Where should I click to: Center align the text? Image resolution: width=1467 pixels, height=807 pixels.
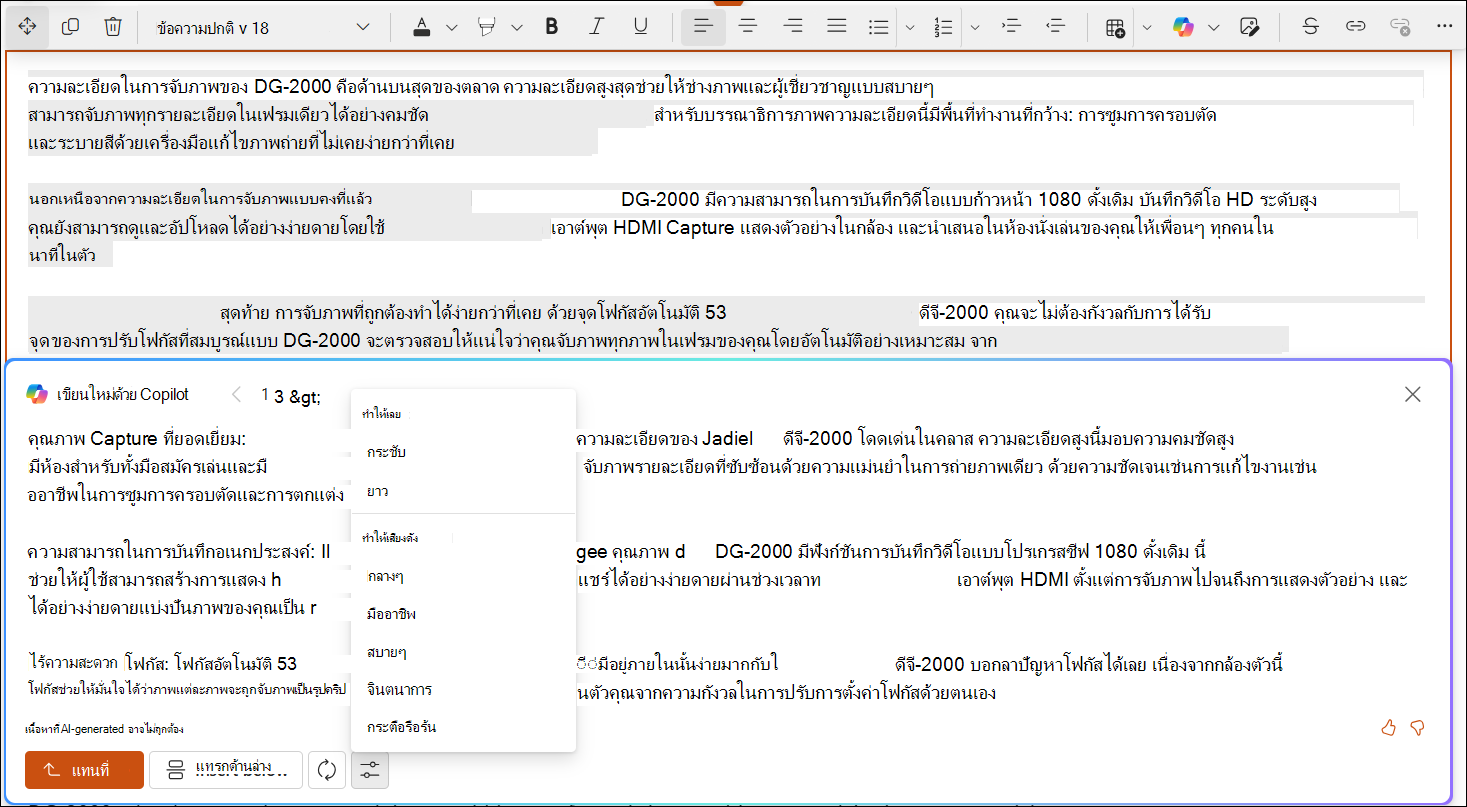(x=747, y=27)
